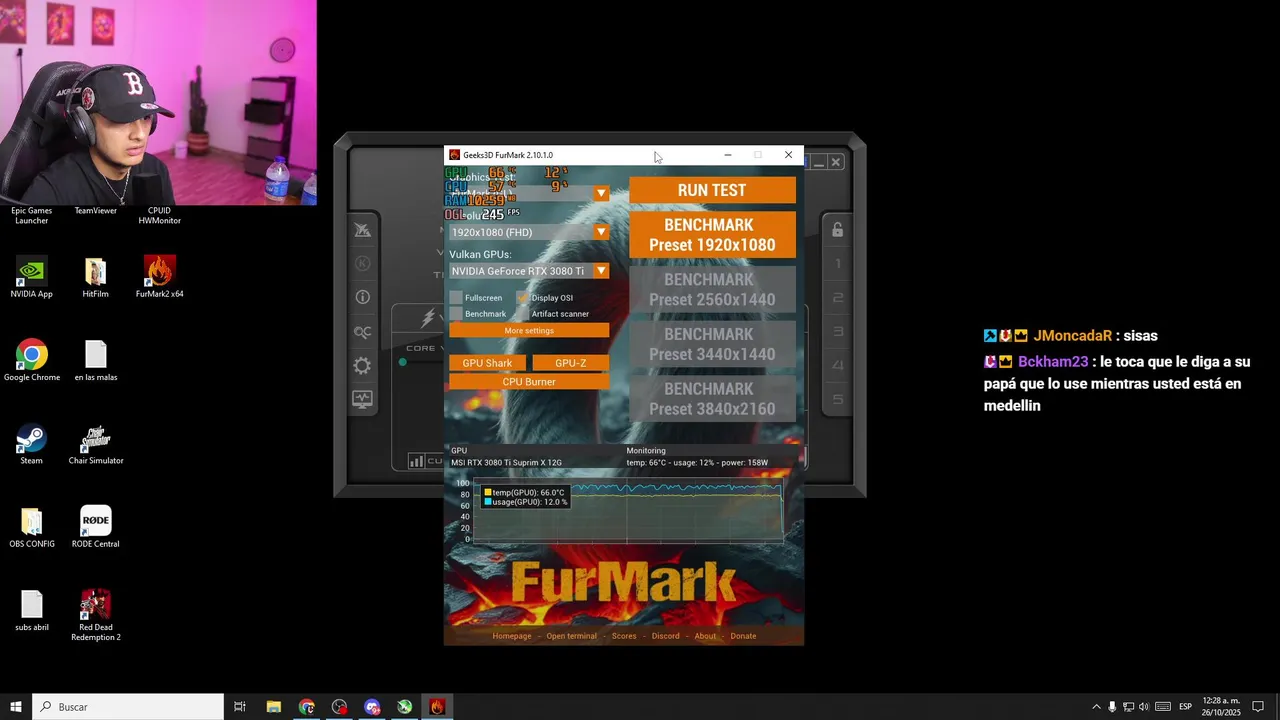
Task: Click the Windows Start button
Action: (x=16, y=707)
